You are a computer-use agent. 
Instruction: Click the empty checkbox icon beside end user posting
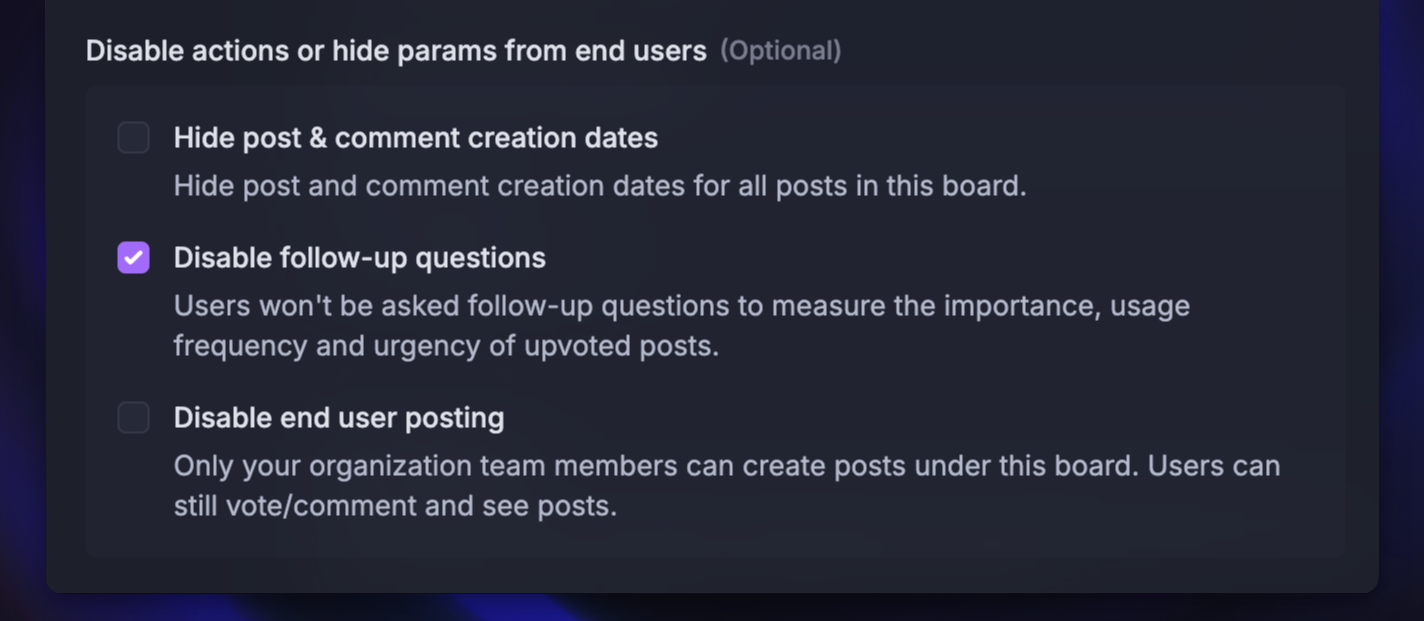tap(133, 418)
